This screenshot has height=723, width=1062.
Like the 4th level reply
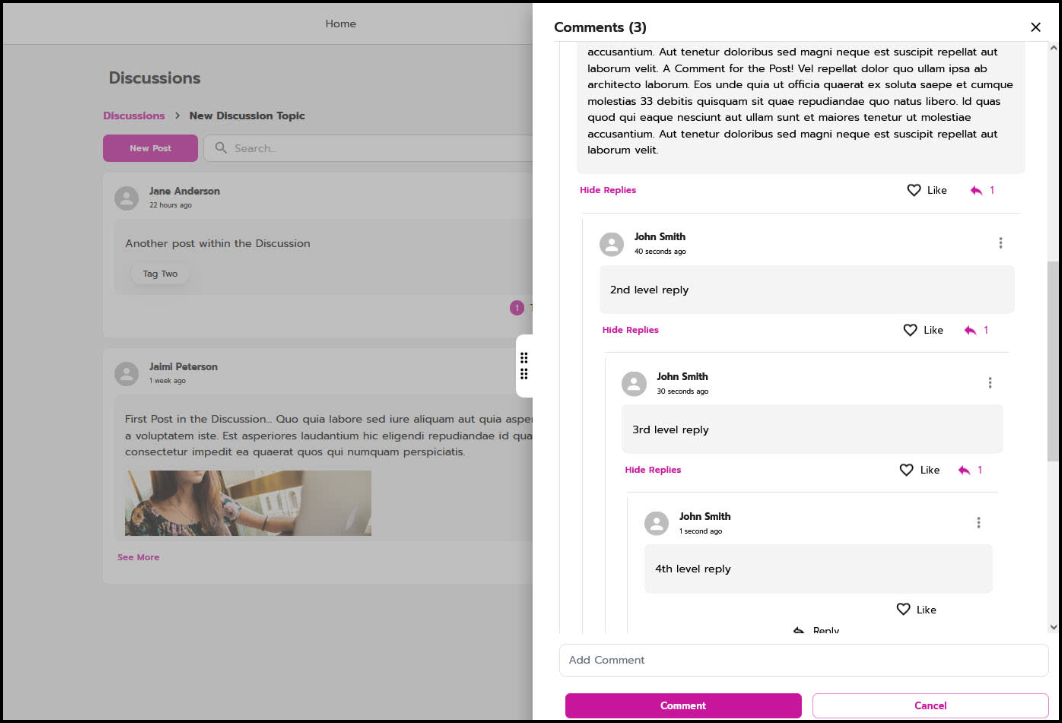point(915,609)
